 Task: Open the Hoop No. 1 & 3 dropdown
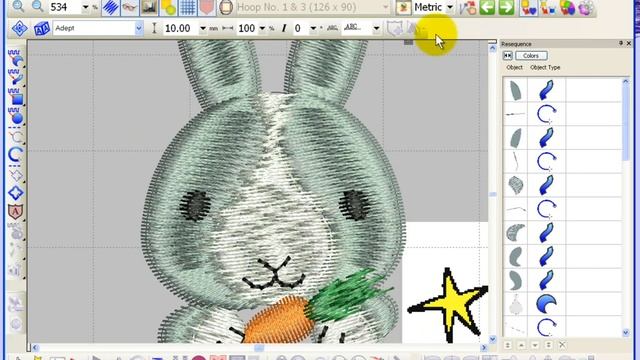pyautogui.click(x=385, y=7)
